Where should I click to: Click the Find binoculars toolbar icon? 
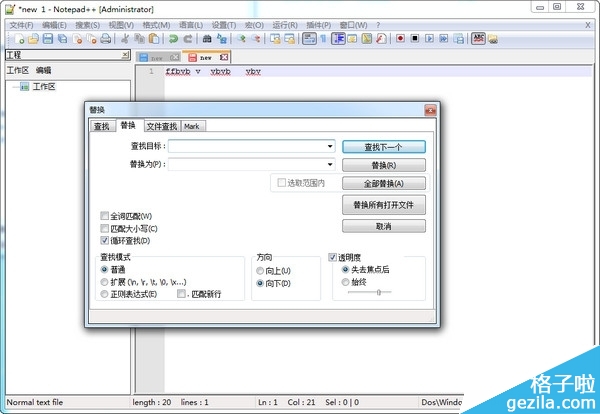(x=207, y=39)
